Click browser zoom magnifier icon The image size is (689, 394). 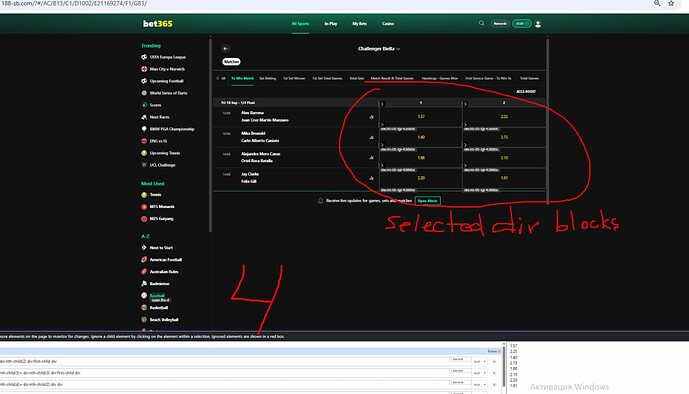(657, 4)
